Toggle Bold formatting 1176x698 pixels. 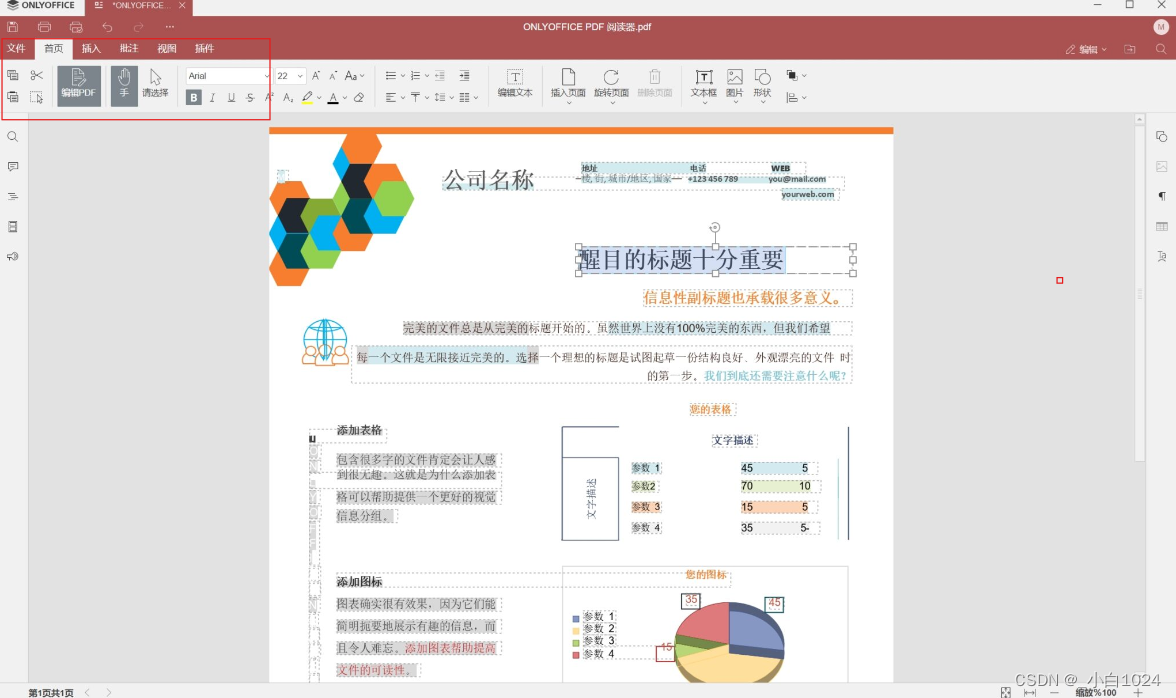click(194, 97)
